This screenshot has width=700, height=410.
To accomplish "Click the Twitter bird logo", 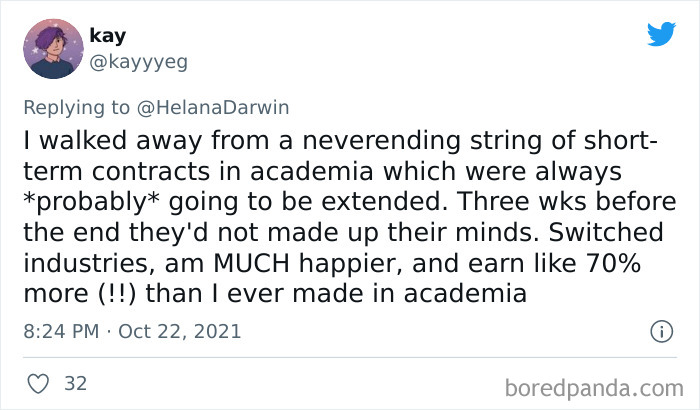I will click(661, 33).
